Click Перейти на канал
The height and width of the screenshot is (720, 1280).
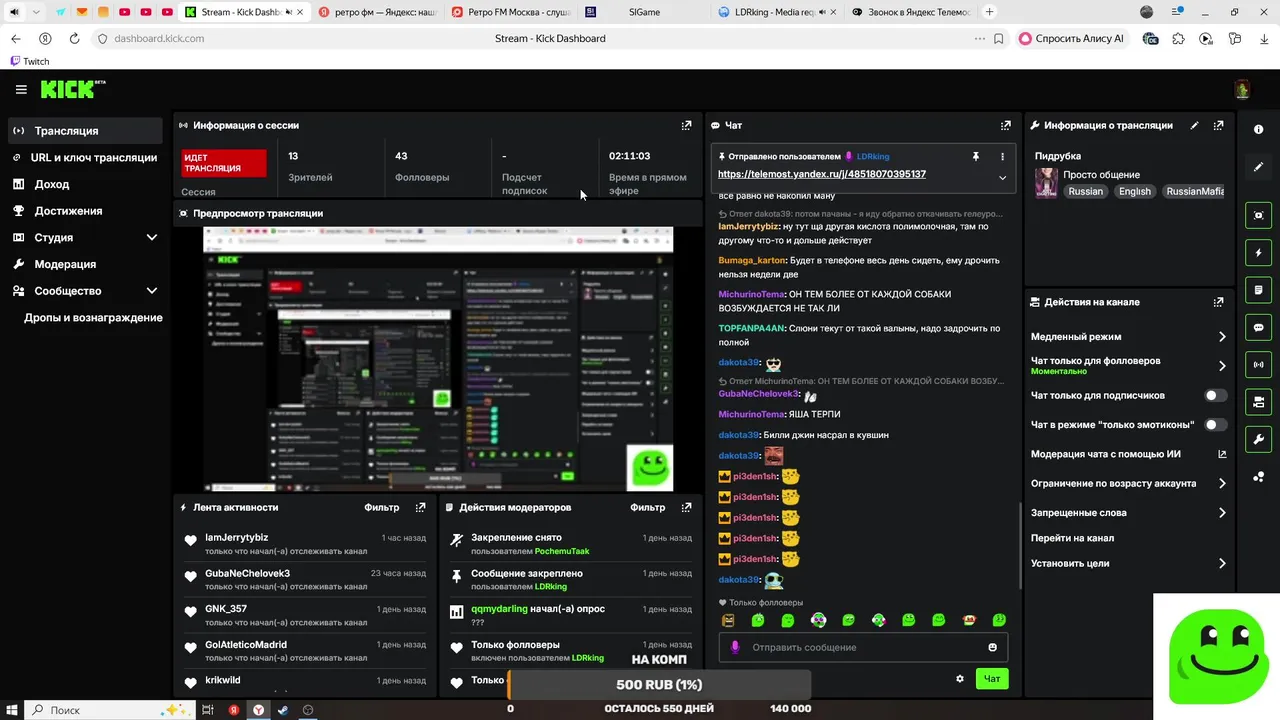1072,538
